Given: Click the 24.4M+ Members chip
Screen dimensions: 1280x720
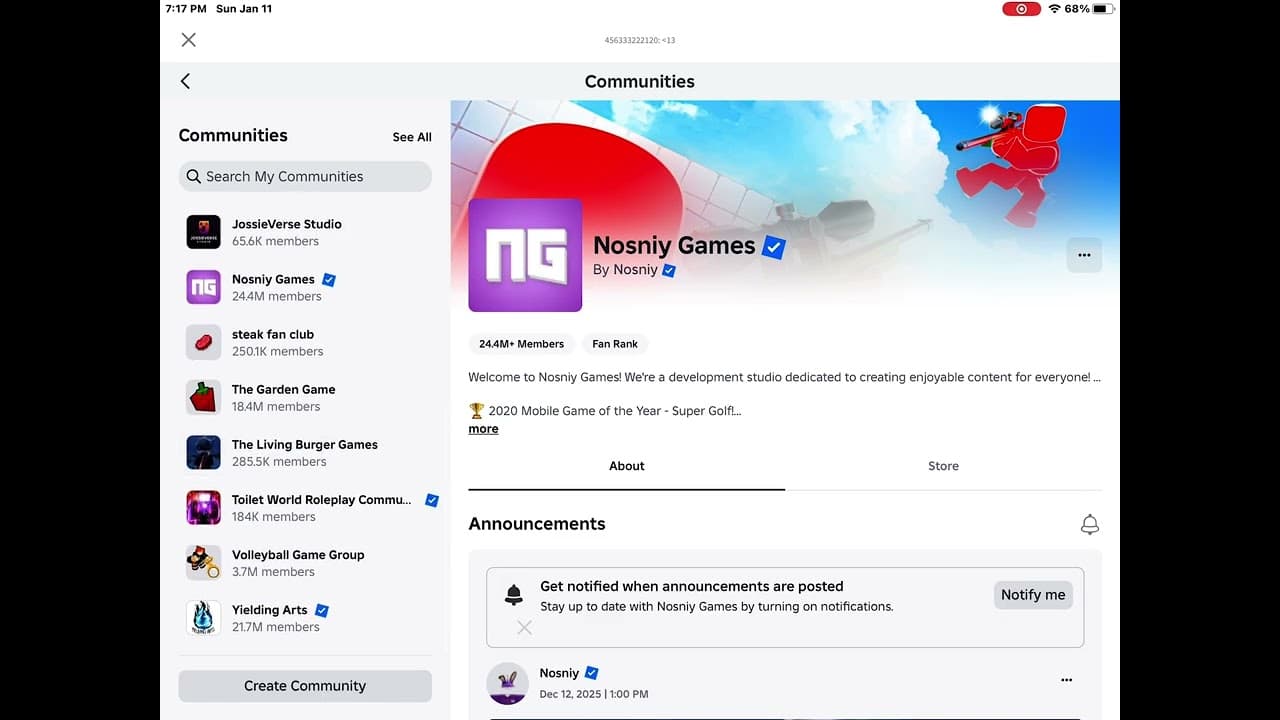Looking at the screenshot, I should (x=521, y=344).
